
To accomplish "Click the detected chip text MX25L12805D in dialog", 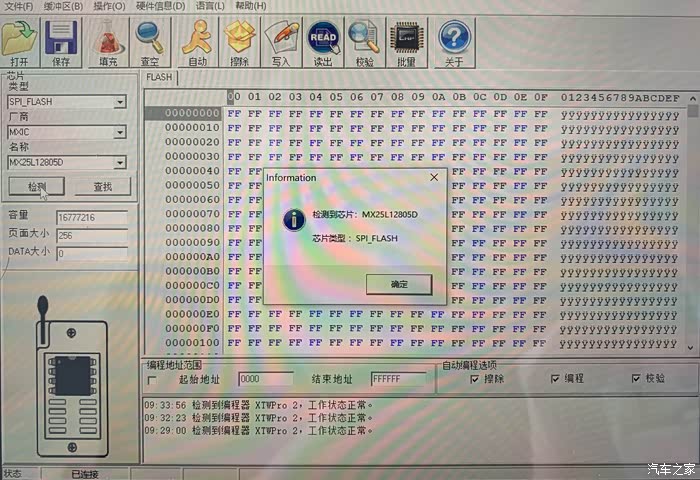I will point(390,215).
